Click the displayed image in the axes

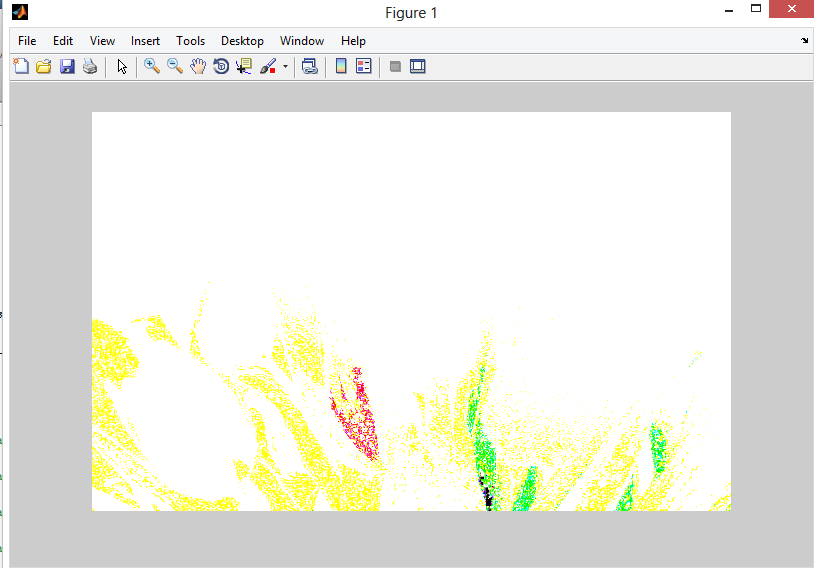(412, 311)
